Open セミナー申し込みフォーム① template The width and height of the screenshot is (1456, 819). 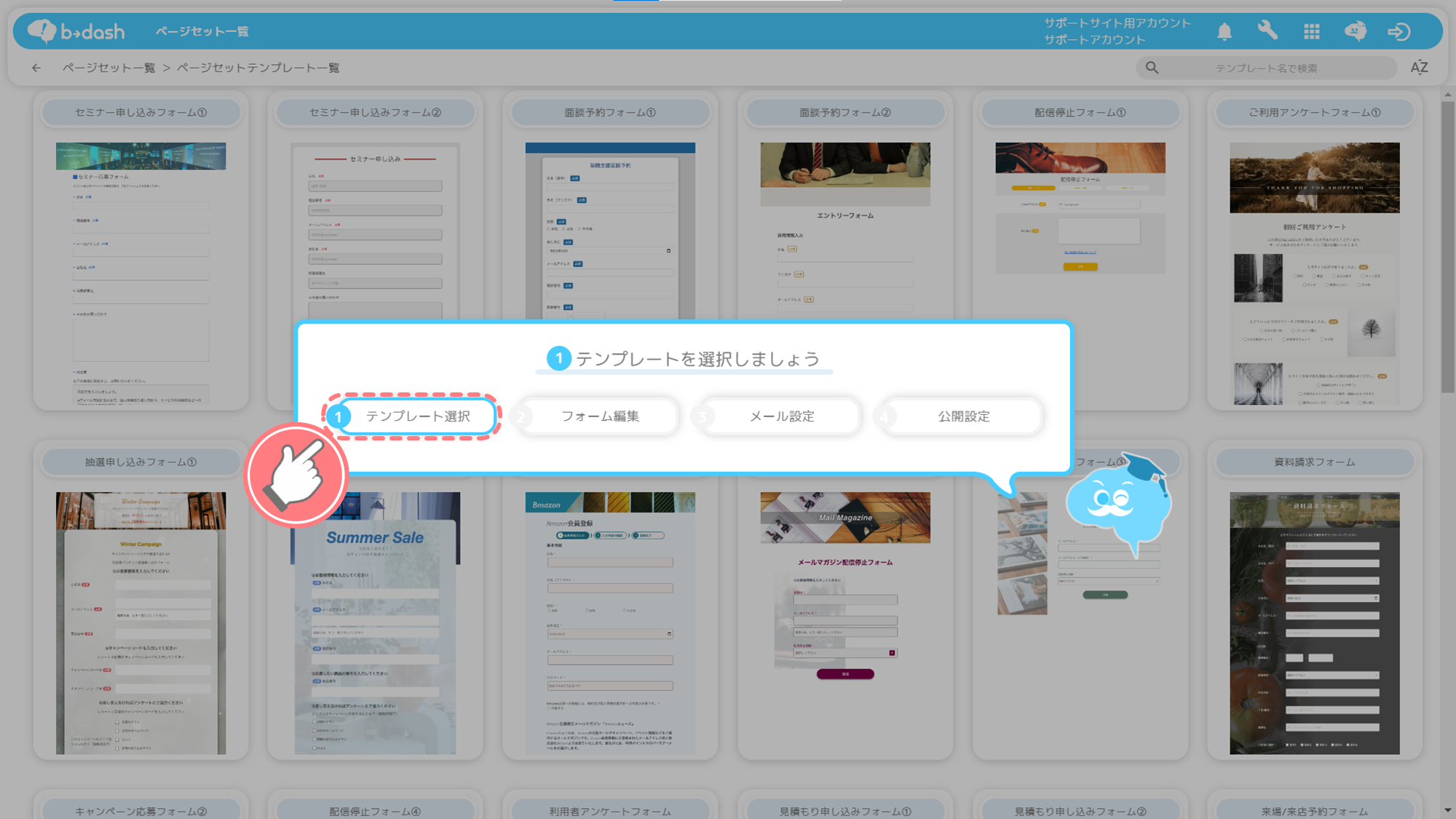[x=141, y=250]
